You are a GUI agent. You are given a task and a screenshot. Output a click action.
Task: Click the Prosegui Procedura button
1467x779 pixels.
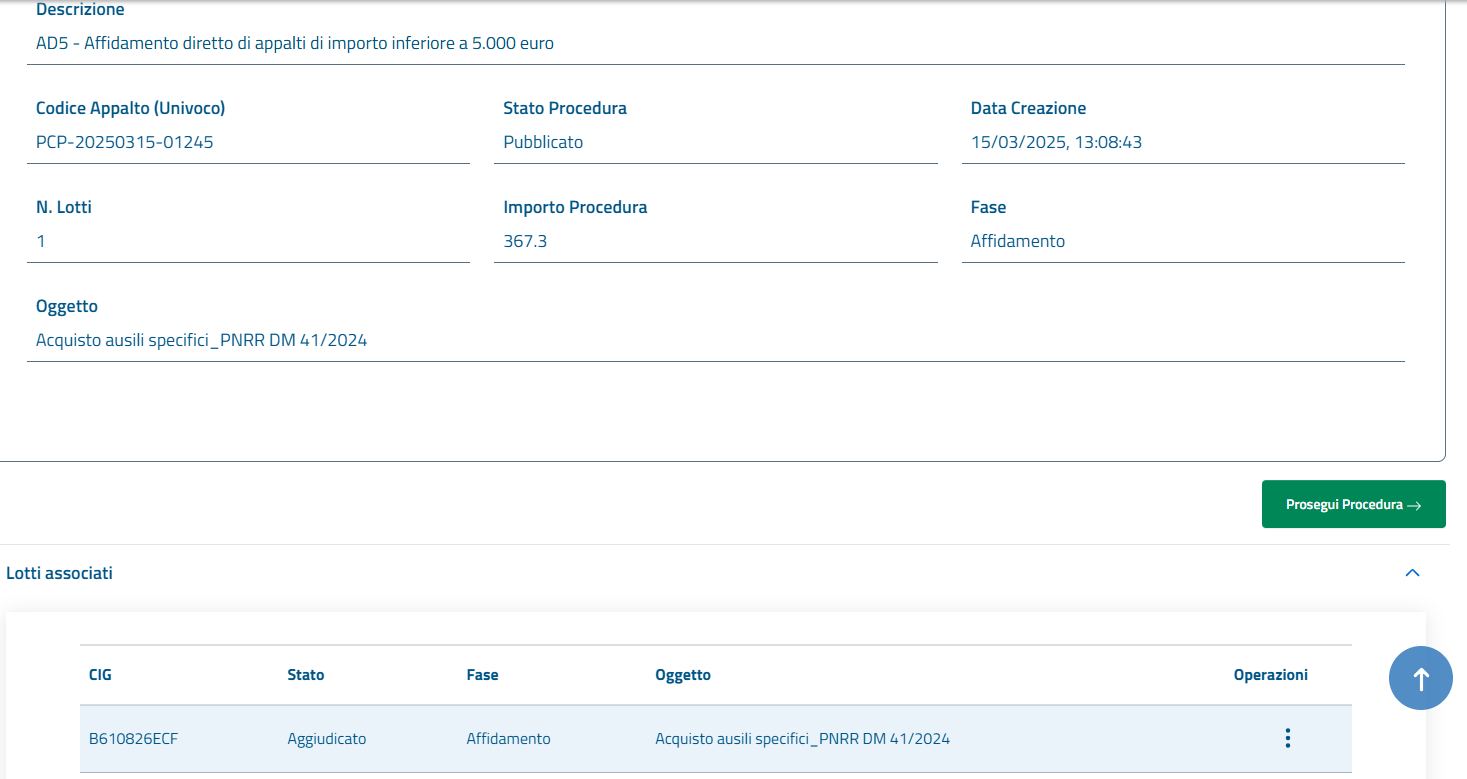tap(1353, 504)
